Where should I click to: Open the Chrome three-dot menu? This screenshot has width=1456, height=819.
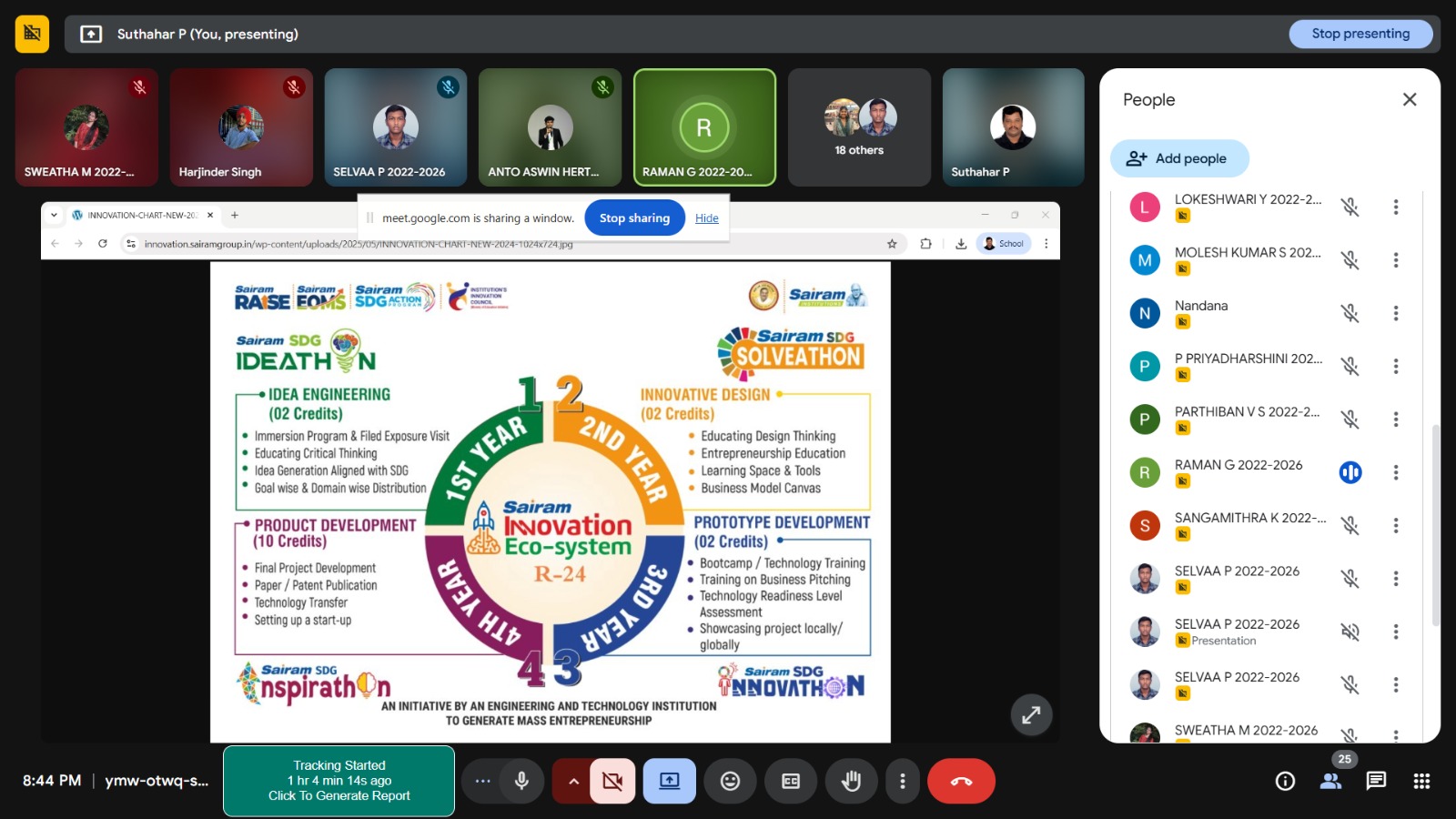click(1046, 244)
